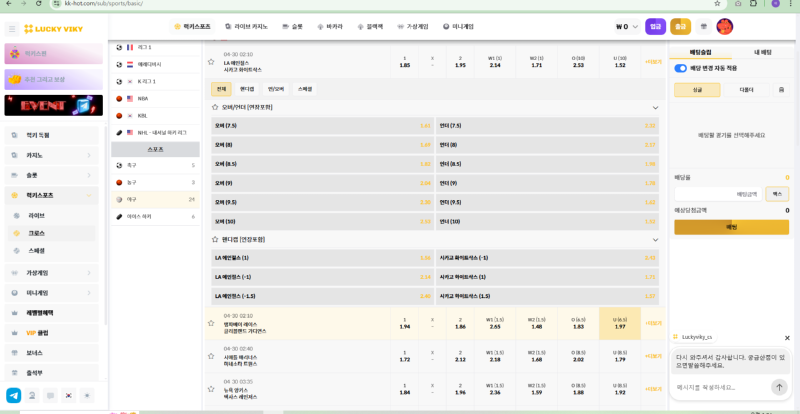Toggle the 배당 변경 자동 적용 switch
The image size is (800, 414).
click(x=681, y=68)
